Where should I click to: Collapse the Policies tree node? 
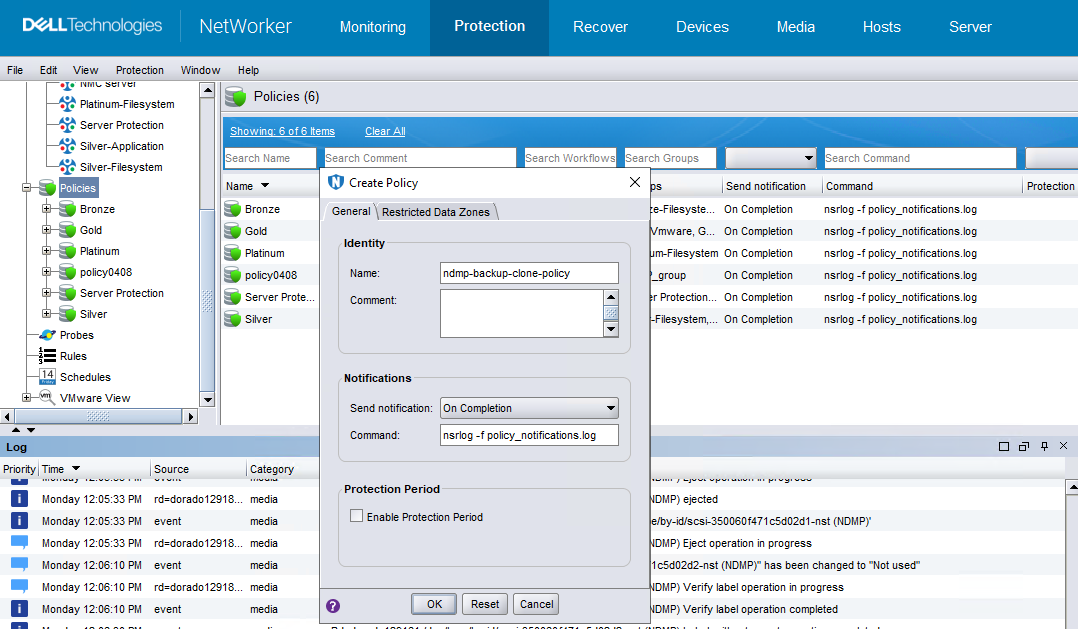click(27, 188)
